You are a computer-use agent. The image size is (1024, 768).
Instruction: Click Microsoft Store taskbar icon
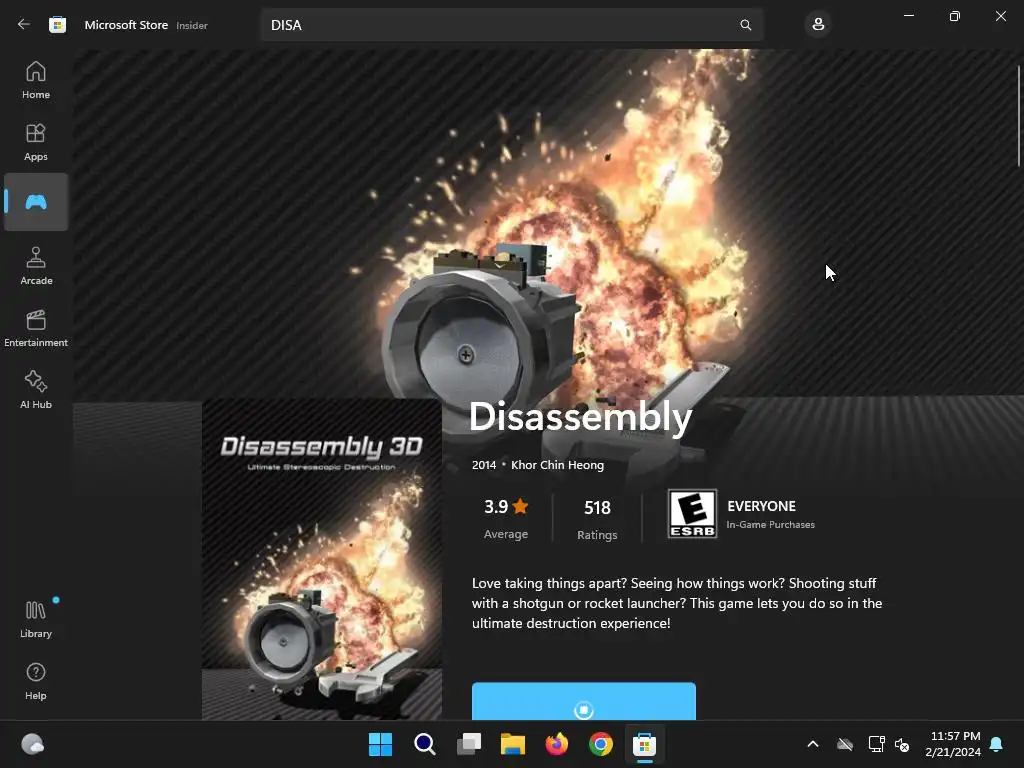(645, 744)
